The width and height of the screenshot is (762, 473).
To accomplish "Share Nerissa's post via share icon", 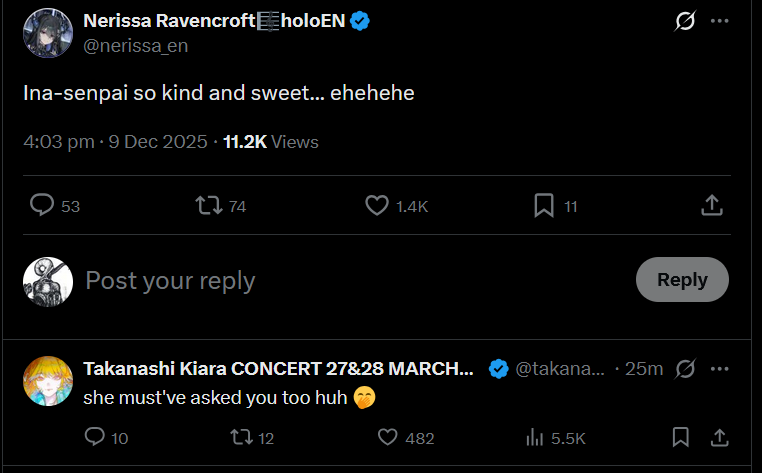I will click(x=712, y=205).
